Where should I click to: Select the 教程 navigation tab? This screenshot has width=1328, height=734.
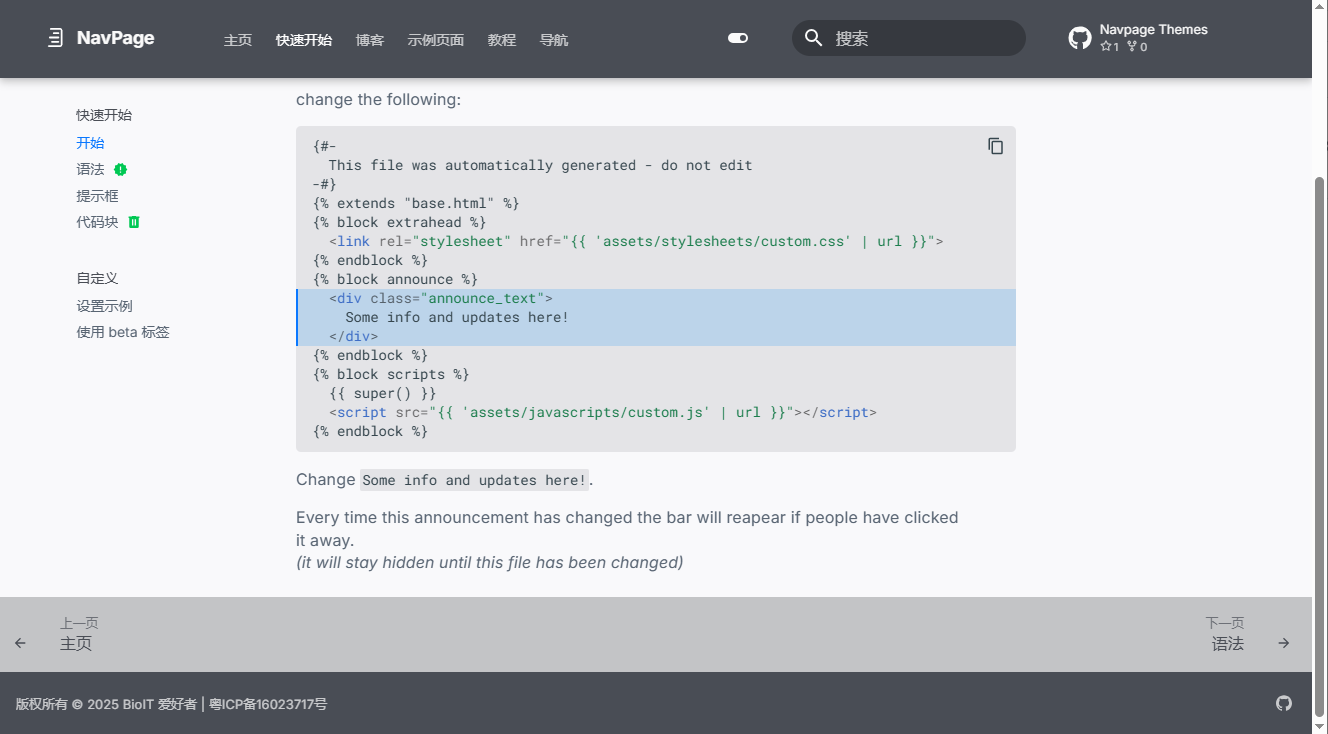tap(502, 40)
